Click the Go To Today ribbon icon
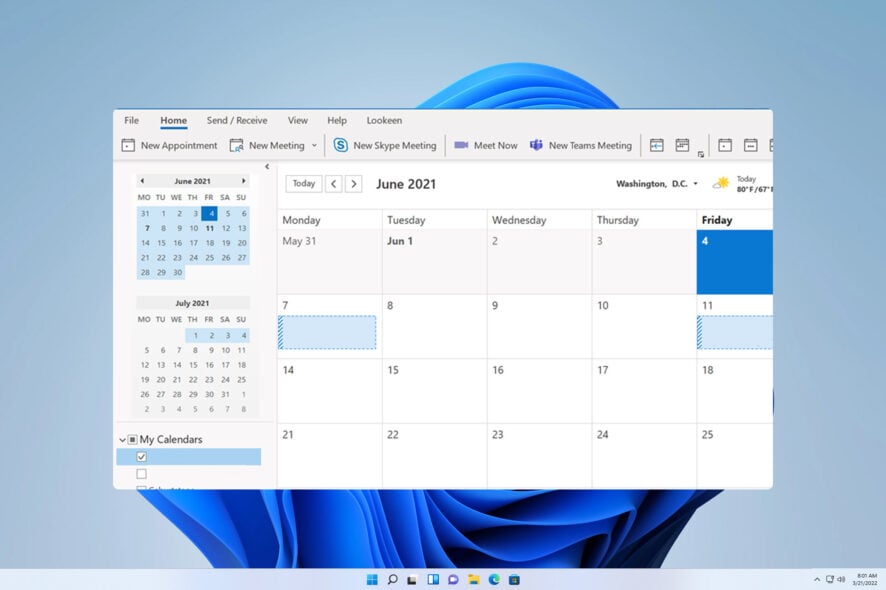 tap(657, 145)
